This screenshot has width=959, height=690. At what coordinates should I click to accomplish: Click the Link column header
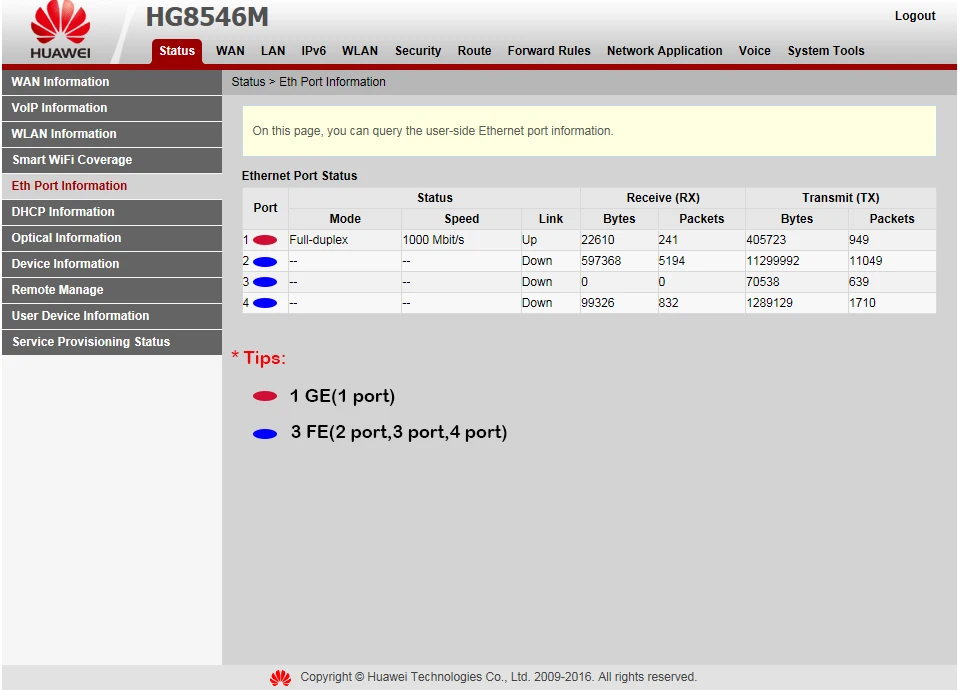pyautogui.click(x=550, y=219)
